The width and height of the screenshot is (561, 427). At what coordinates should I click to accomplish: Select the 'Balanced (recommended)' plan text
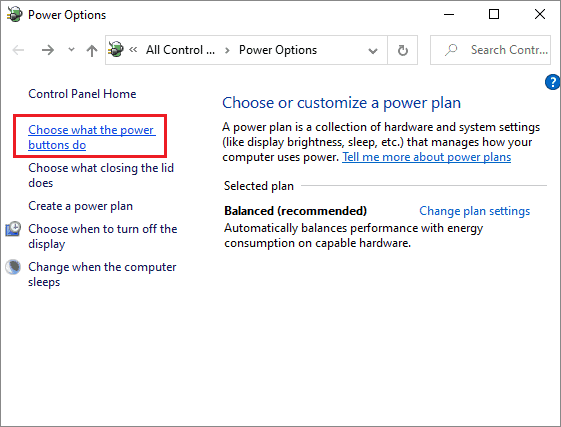tap(296, 211)
